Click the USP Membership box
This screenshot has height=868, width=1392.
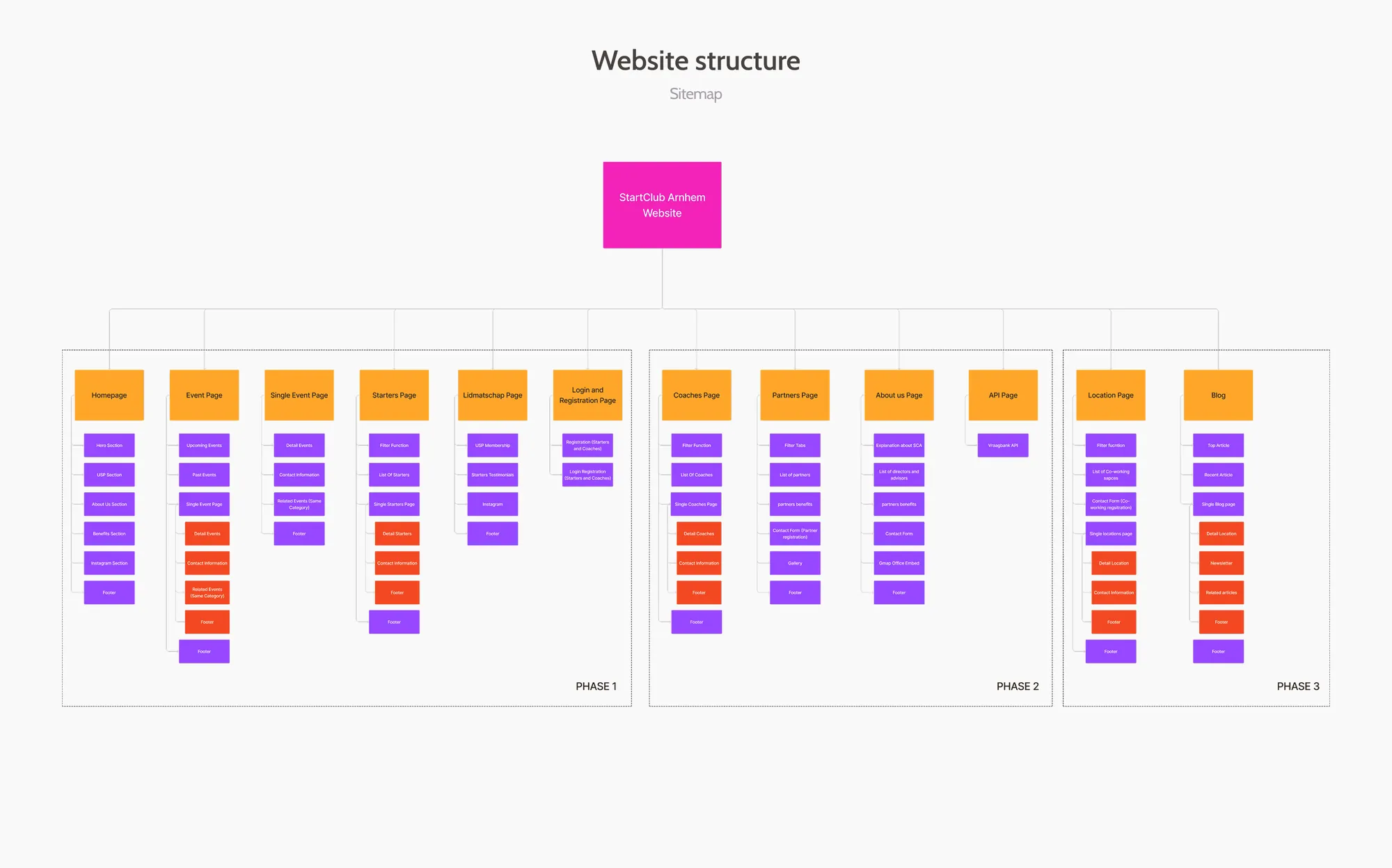click(493, 445)
